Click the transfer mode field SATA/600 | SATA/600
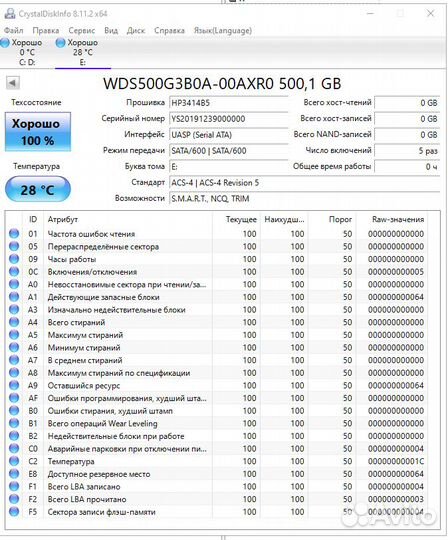Viewport: 448px width, 540px height. pos(229,150)
